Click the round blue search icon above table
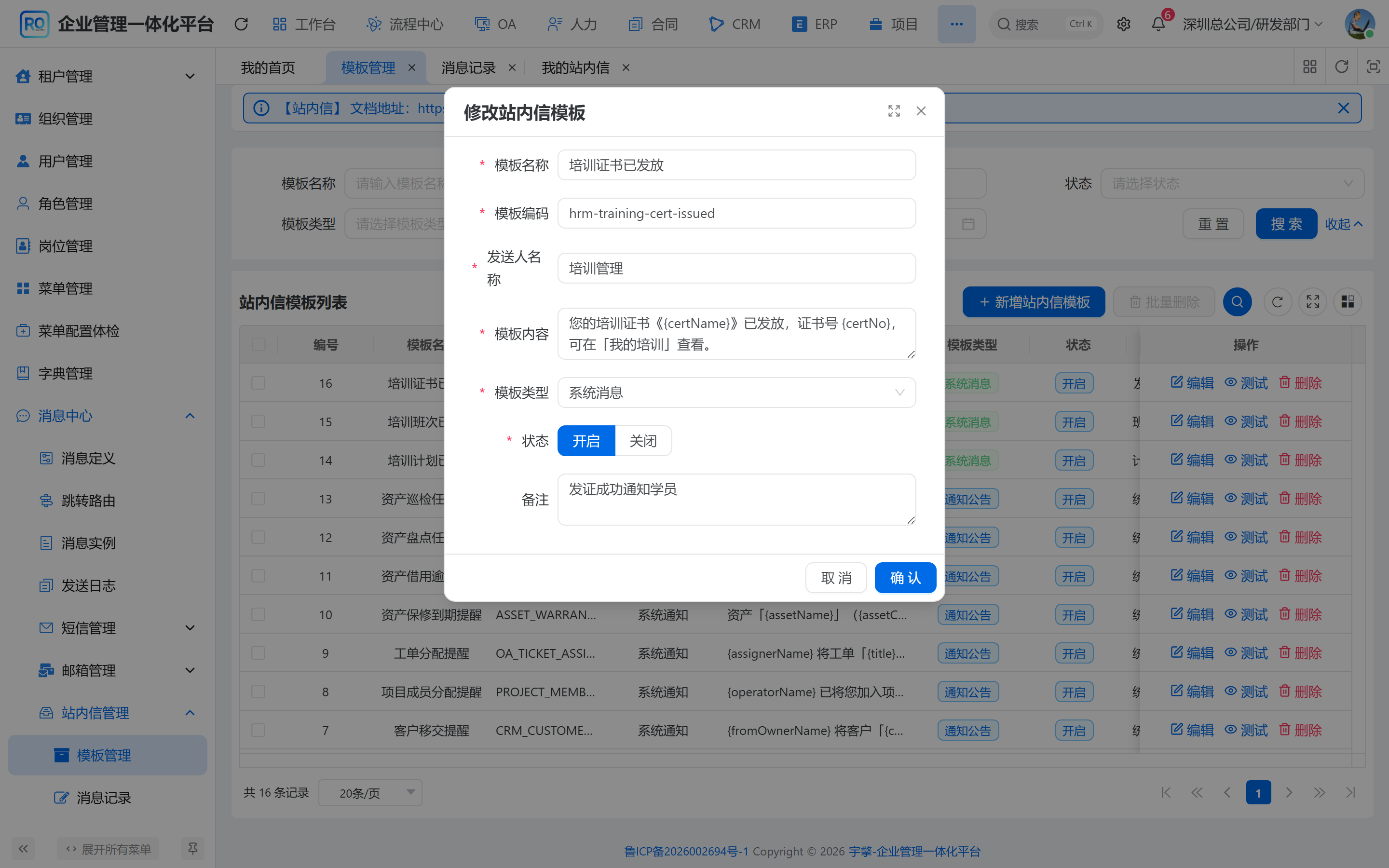 (1237, 302)
